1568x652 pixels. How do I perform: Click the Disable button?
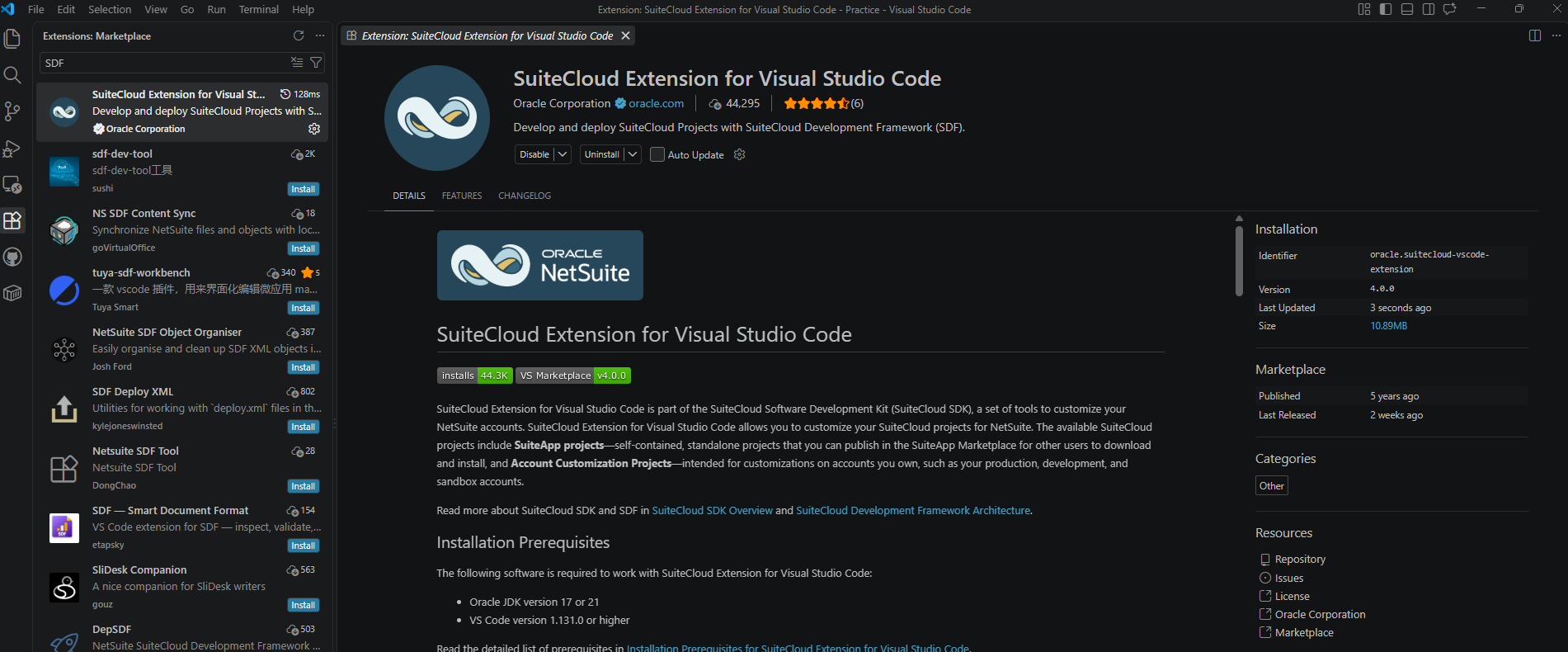pyautogui.click(x=534, y=154)
